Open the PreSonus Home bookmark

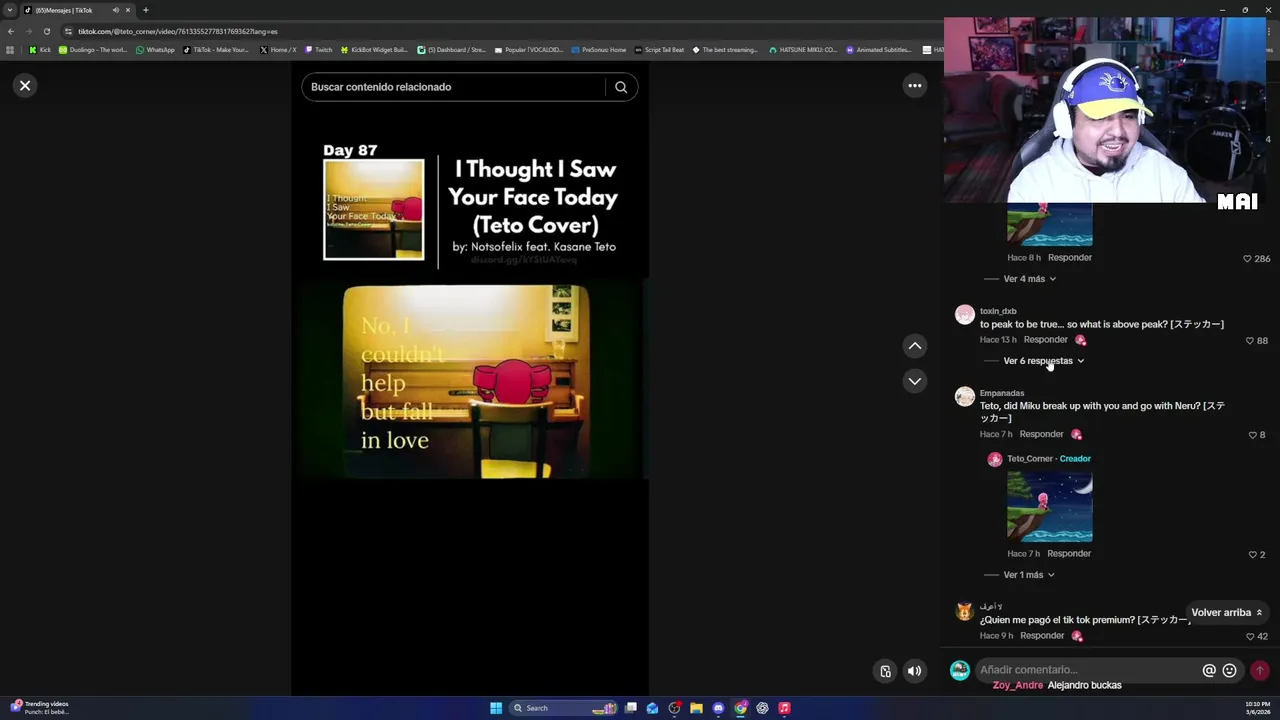click(599, 50)
